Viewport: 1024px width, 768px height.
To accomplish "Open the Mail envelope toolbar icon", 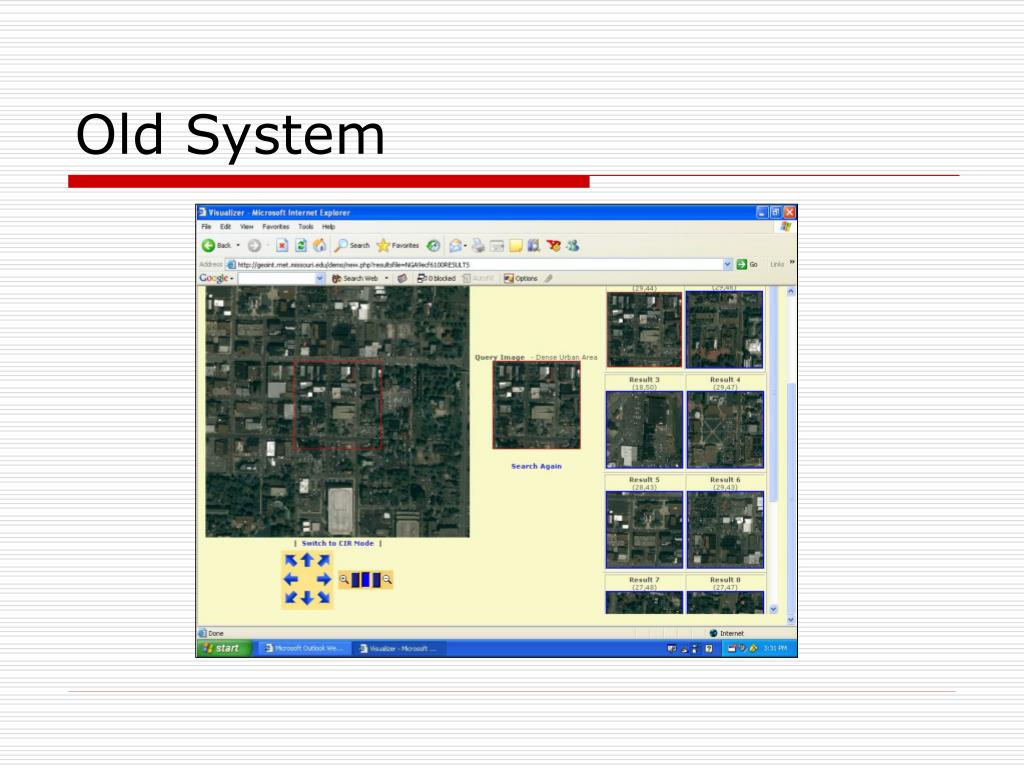I will point(456,246).
